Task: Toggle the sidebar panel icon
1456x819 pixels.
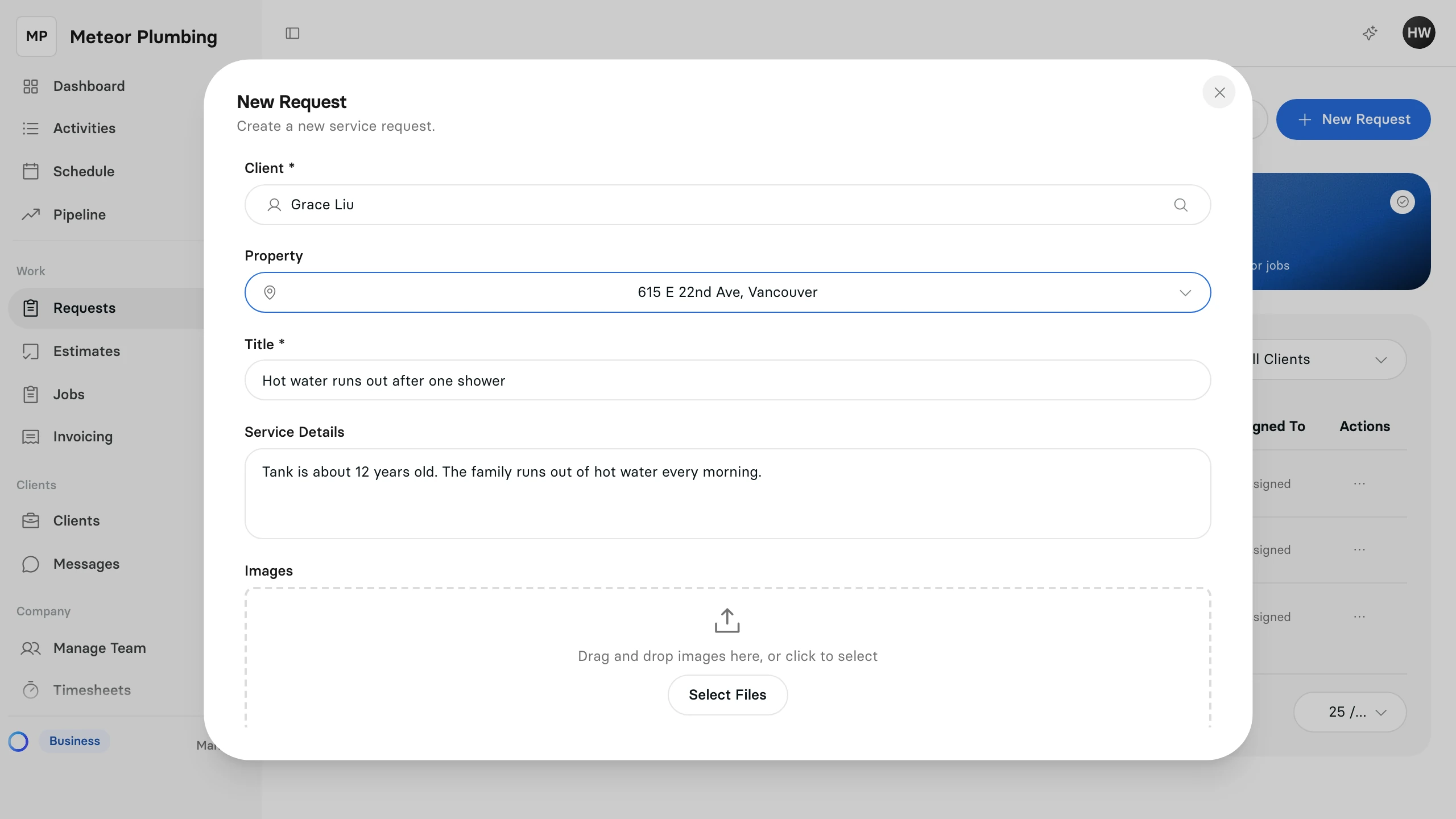Action: click(292, 33)
